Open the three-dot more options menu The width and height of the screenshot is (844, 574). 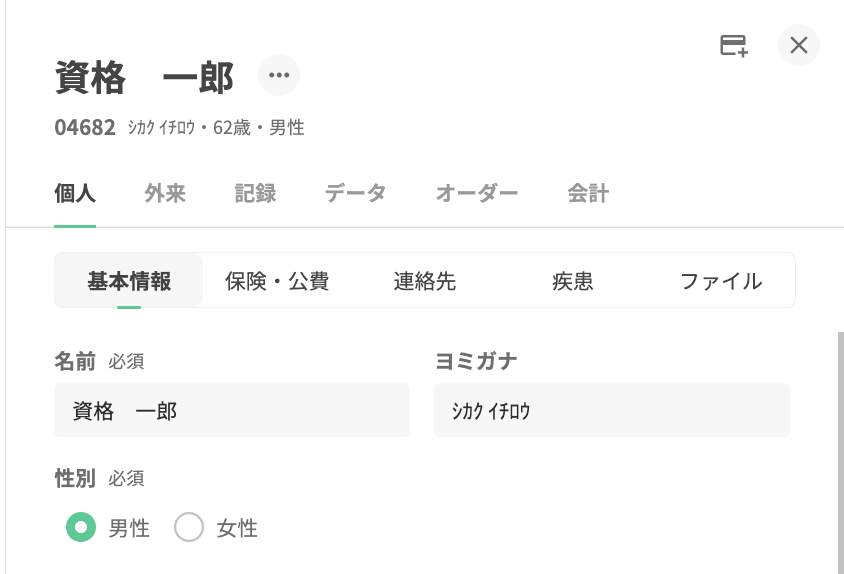point(278,75)
